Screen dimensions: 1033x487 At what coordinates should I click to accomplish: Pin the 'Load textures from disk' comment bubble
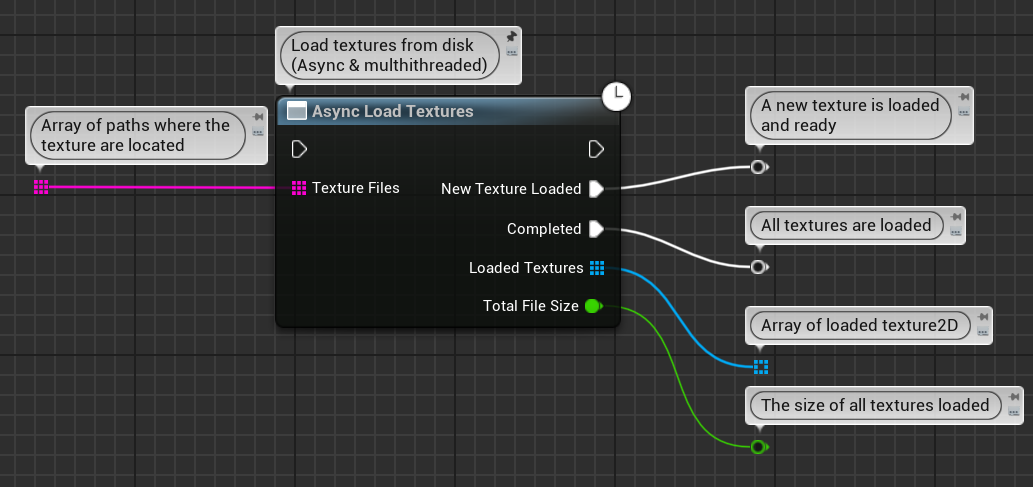click(511, 36)
